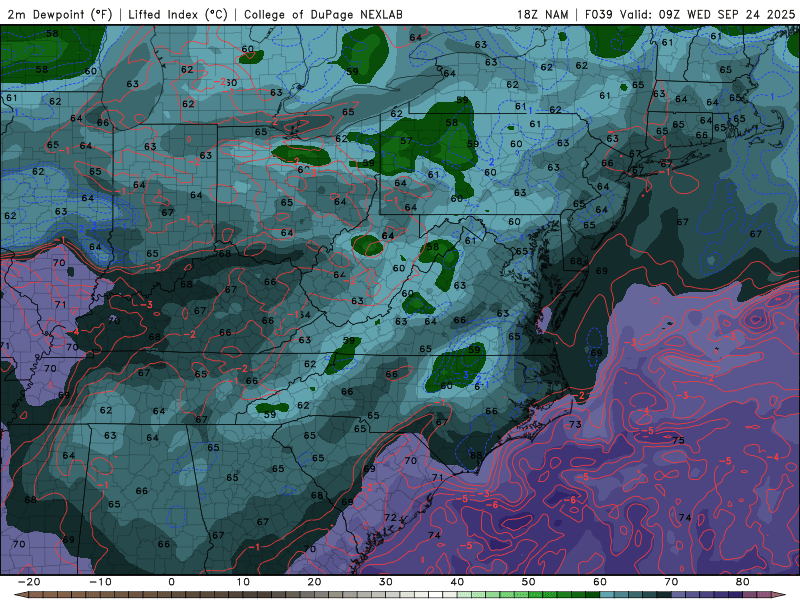
Task: Click the "18Z NAM" model run label
Action: (542, 15)
